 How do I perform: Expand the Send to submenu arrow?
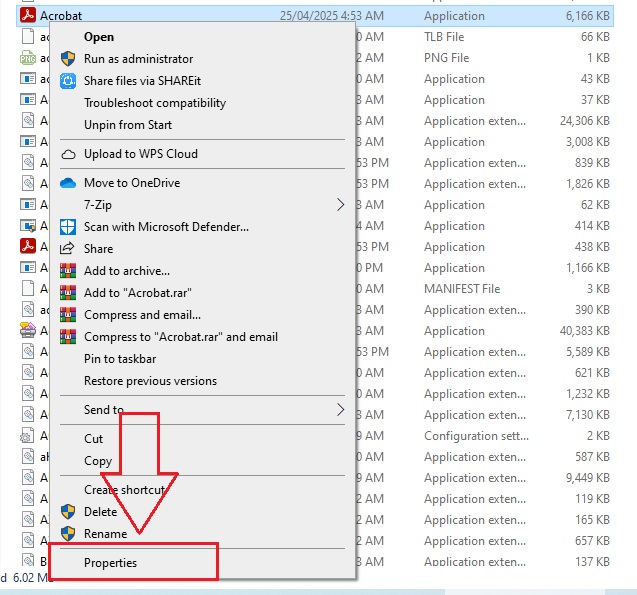pos(340,409)
